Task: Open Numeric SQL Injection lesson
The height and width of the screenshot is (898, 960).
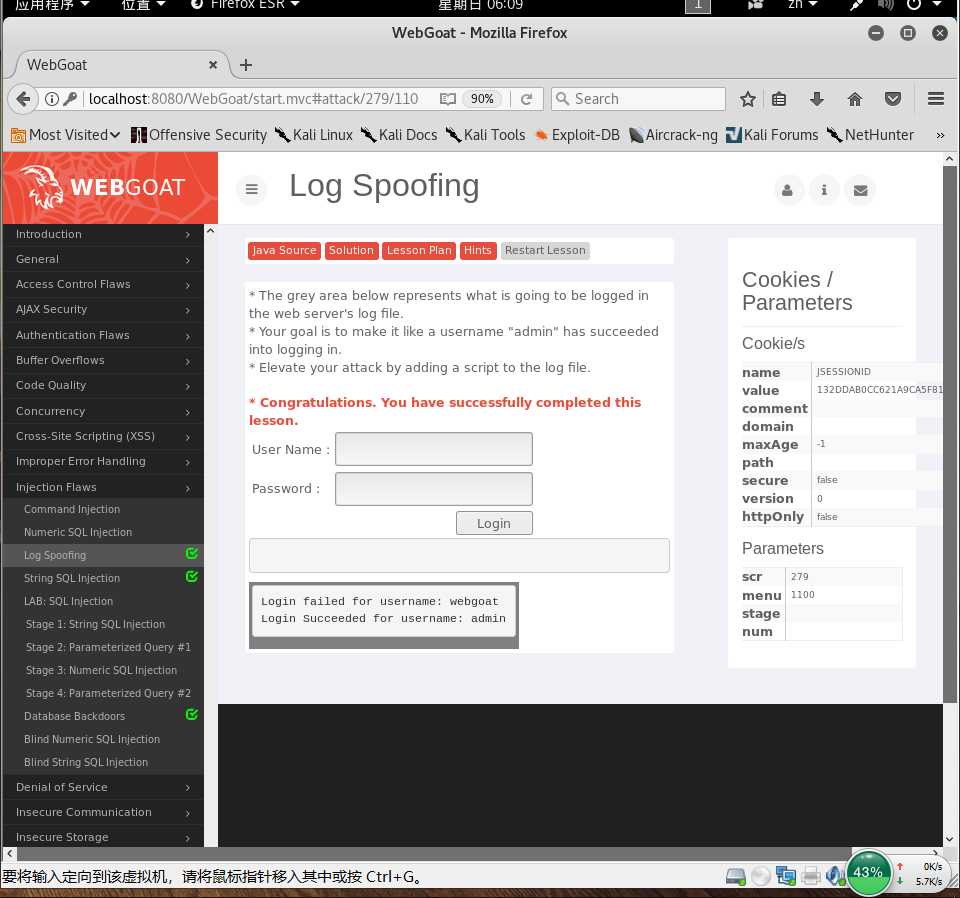Action: pyautogui.click(x=103, y=532)
